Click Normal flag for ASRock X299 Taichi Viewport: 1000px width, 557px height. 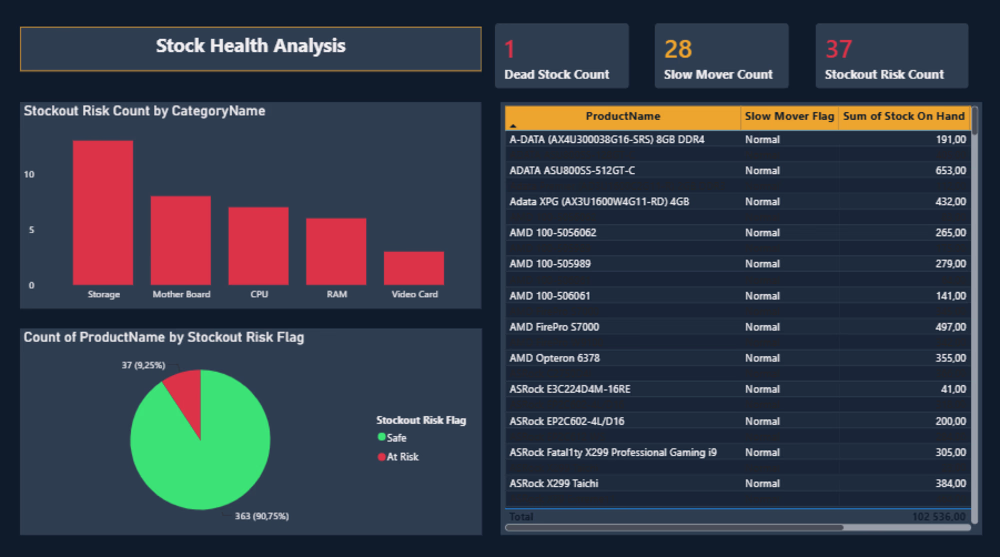pos(762,484)
